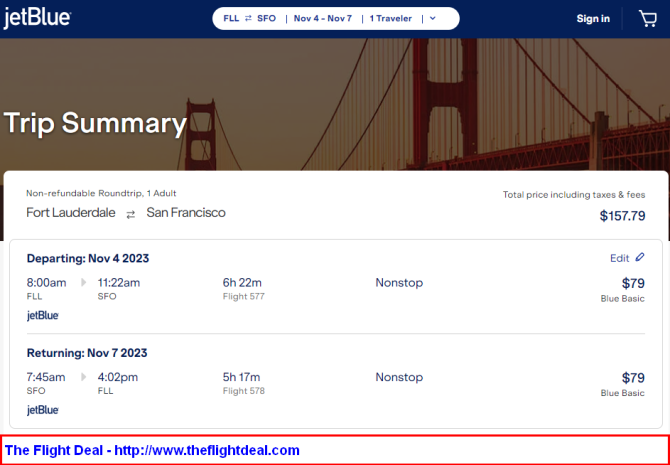Screen dimensions: 670x465
Task: Click the $79 returning fare
Action: click(633, 378)
